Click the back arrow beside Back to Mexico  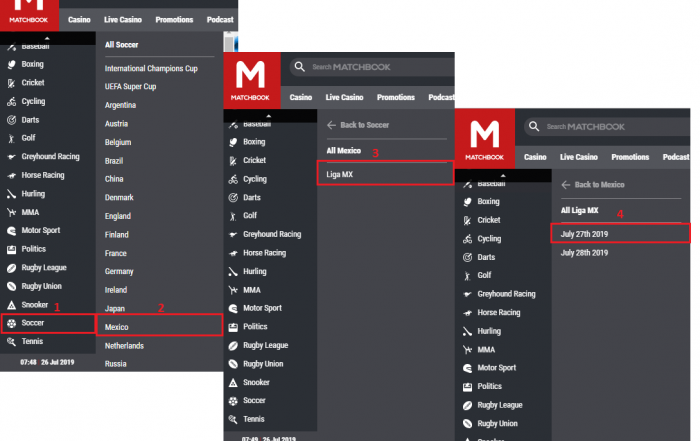(x=566, y=185)
